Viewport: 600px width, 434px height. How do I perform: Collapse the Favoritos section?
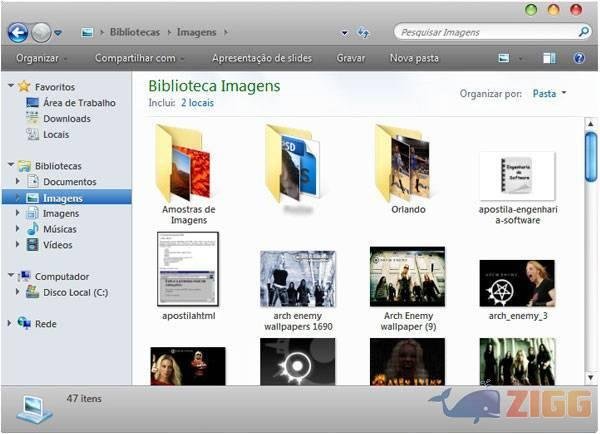[x=10, y=87]
